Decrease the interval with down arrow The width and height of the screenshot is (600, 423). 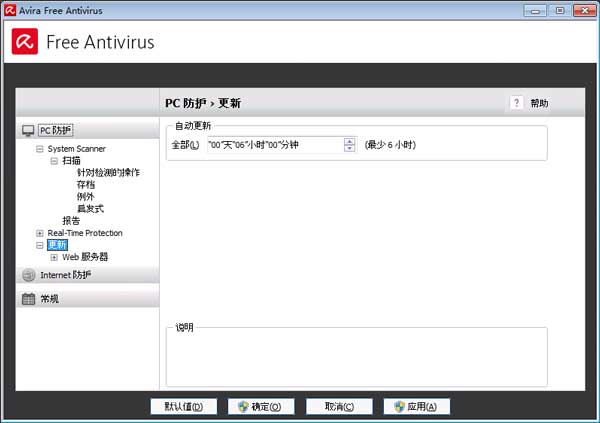coord(349,149)
